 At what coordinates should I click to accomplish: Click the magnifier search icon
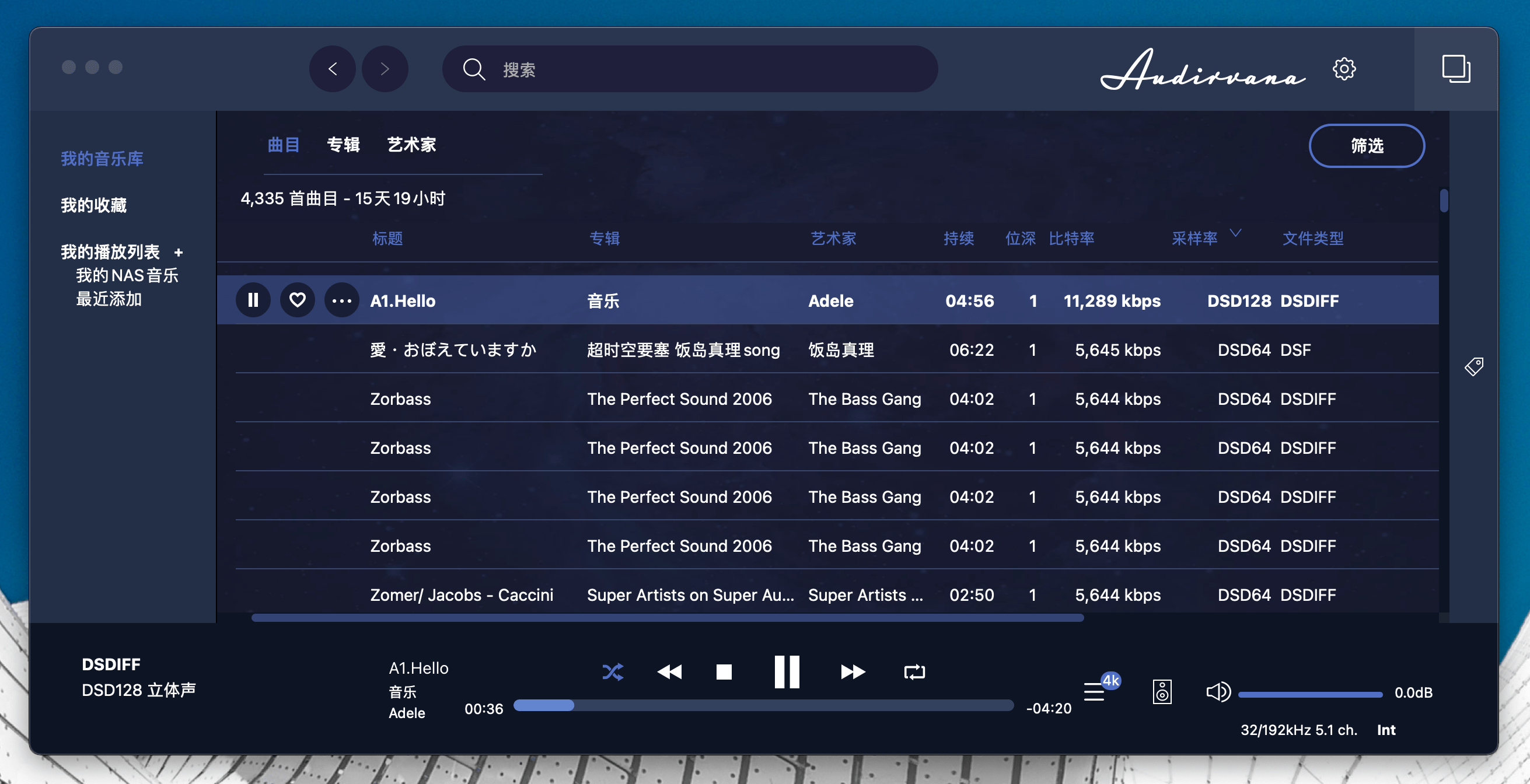[474, 69]
